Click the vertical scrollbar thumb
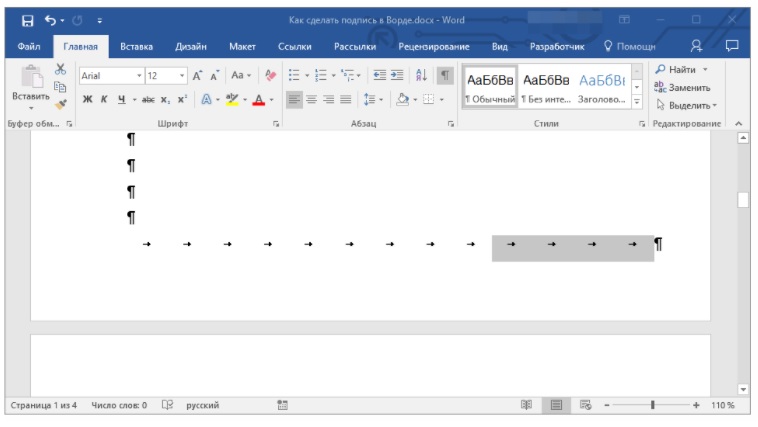 click(x=743, y=200)
